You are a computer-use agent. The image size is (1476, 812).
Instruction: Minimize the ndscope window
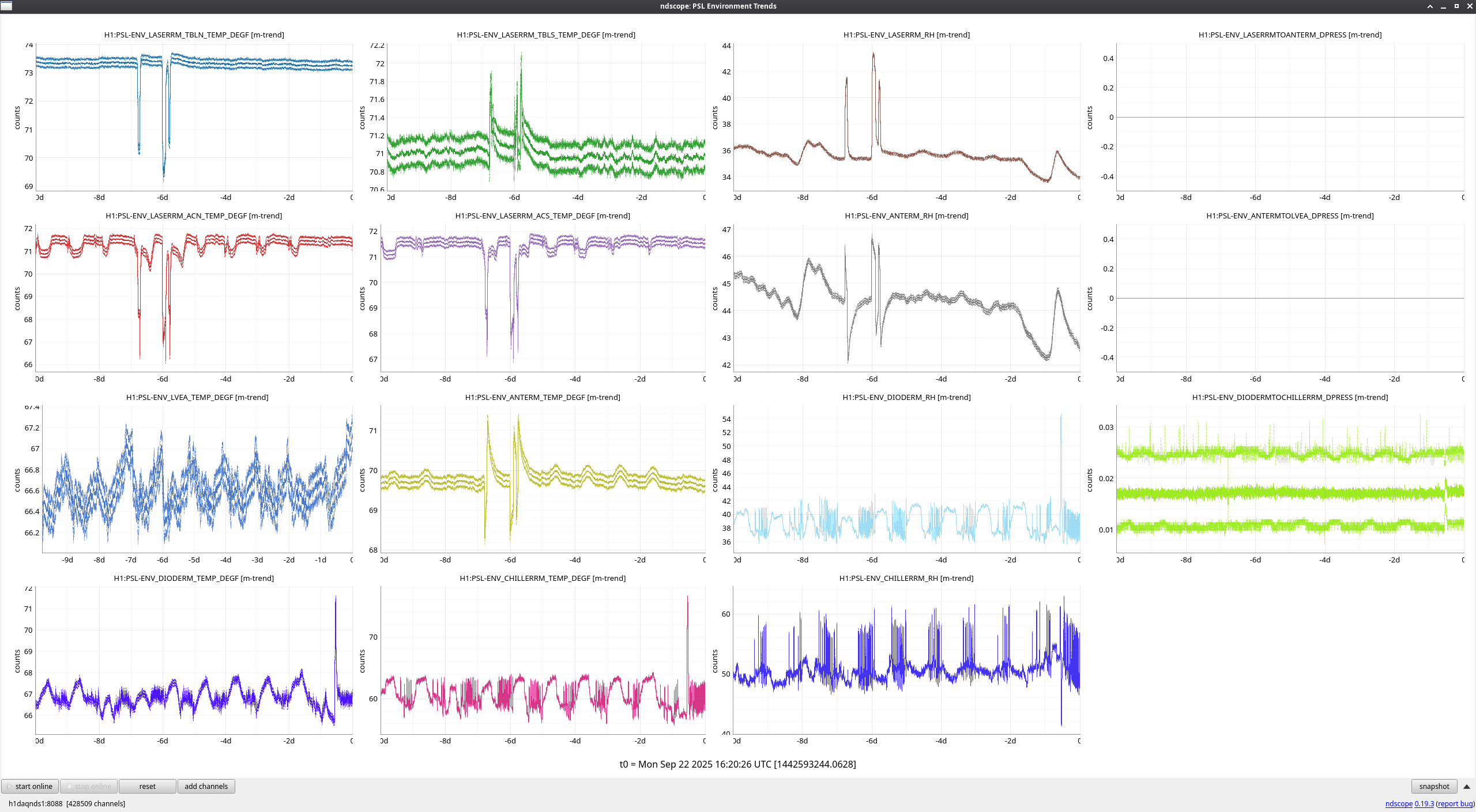tap(1443, 6)
